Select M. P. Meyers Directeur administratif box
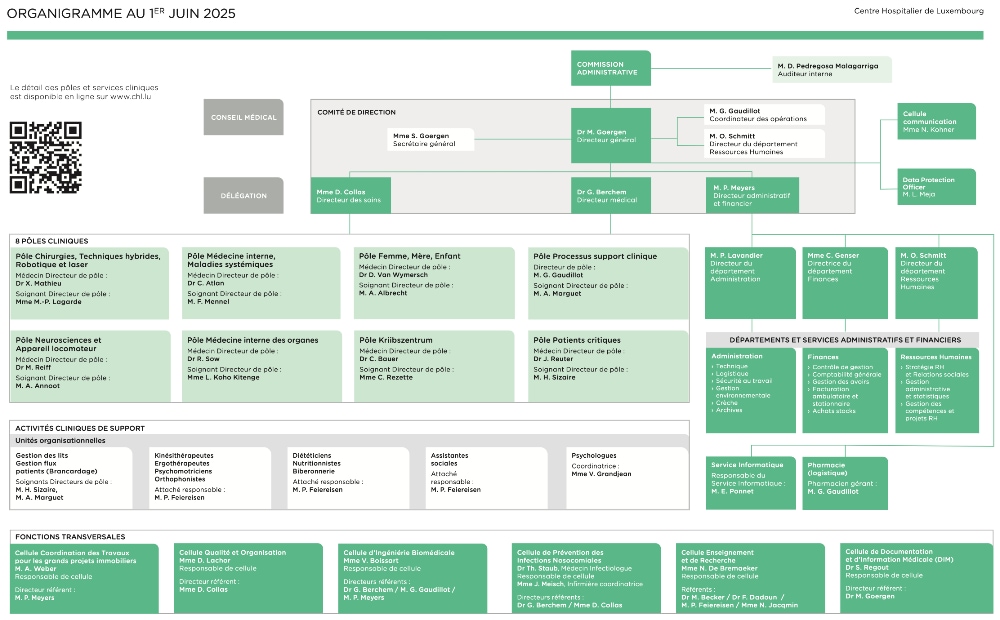 (752, 195)
